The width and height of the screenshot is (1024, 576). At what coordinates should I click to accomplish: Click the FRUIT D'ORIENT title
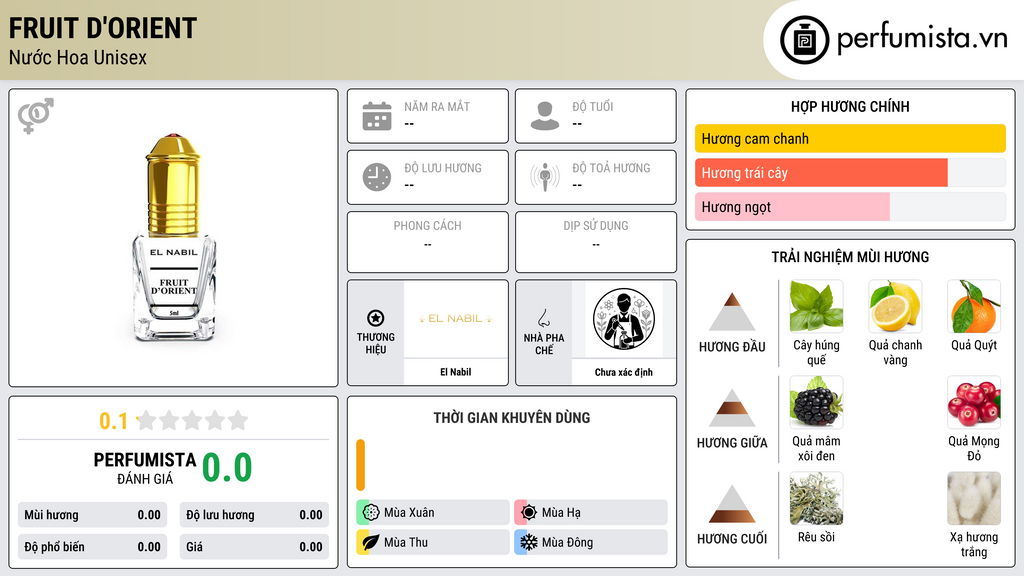tap(103, 29)
